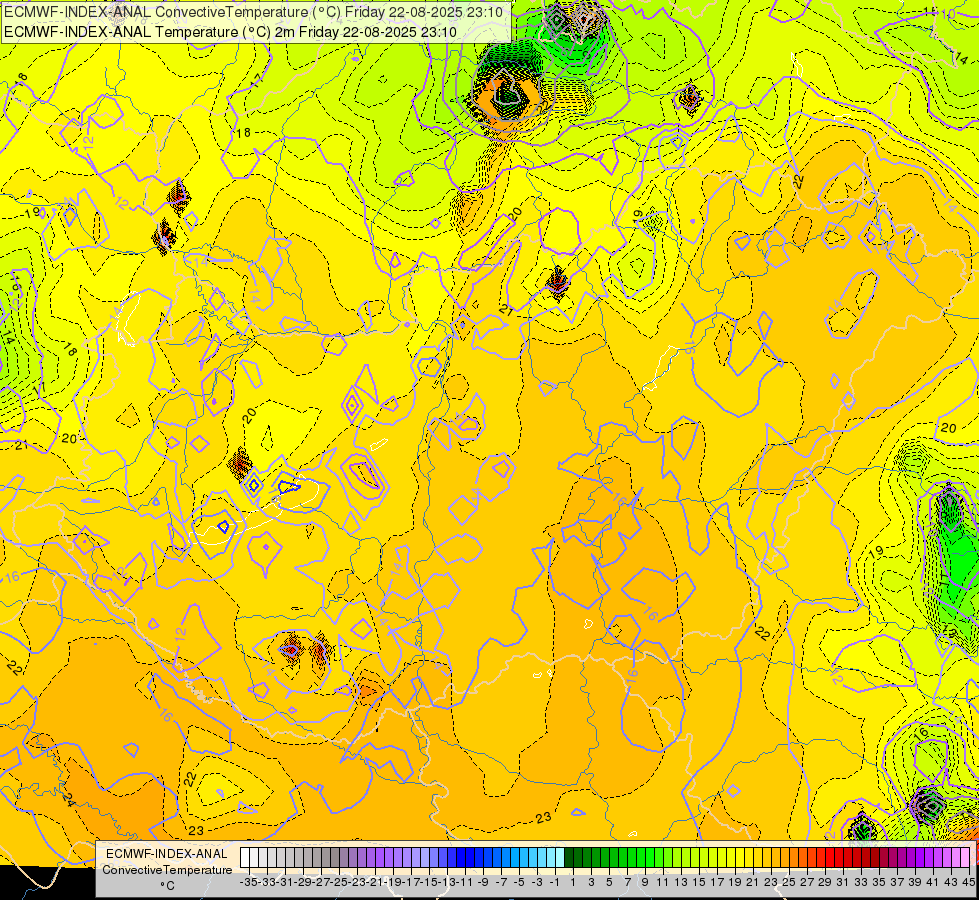The image size is (979, 900).
Task: Pick the pink swatch above legend value 45
Action: (965, 858)
